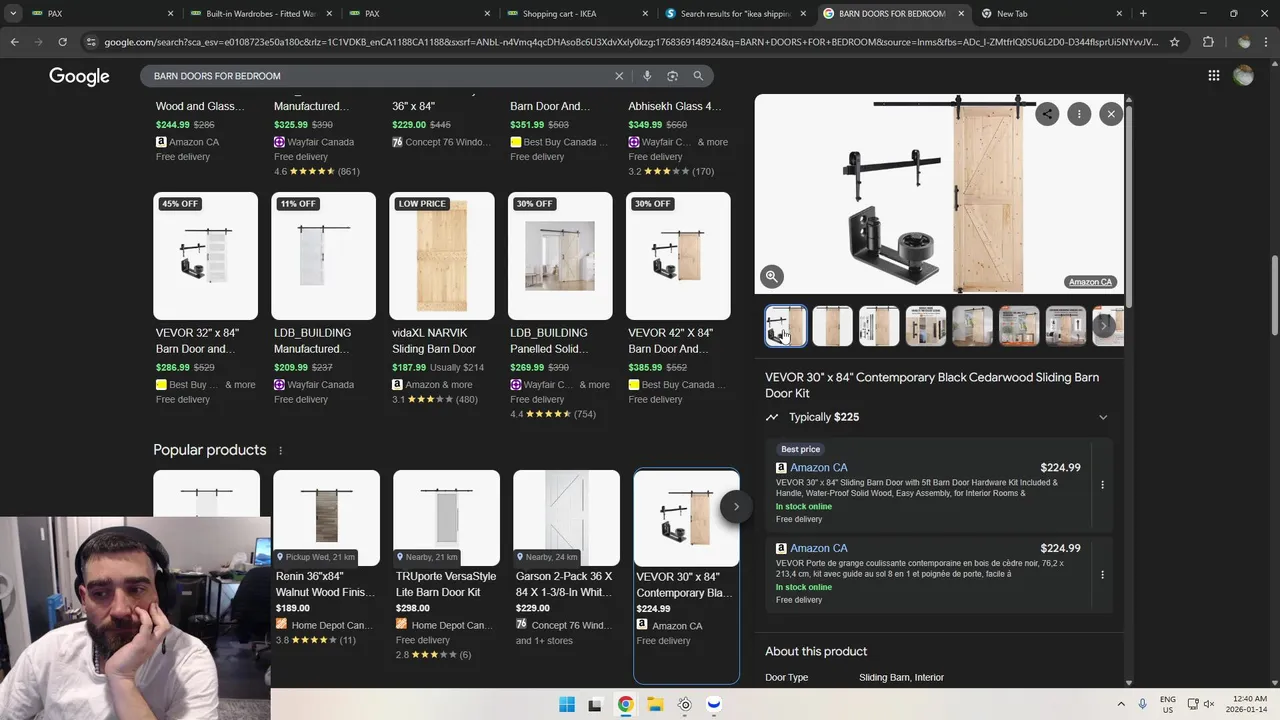Viewport: 1280px width, 720px height.
Task: Click the Amazon CA image source label
Action: tap(1090, 282)
